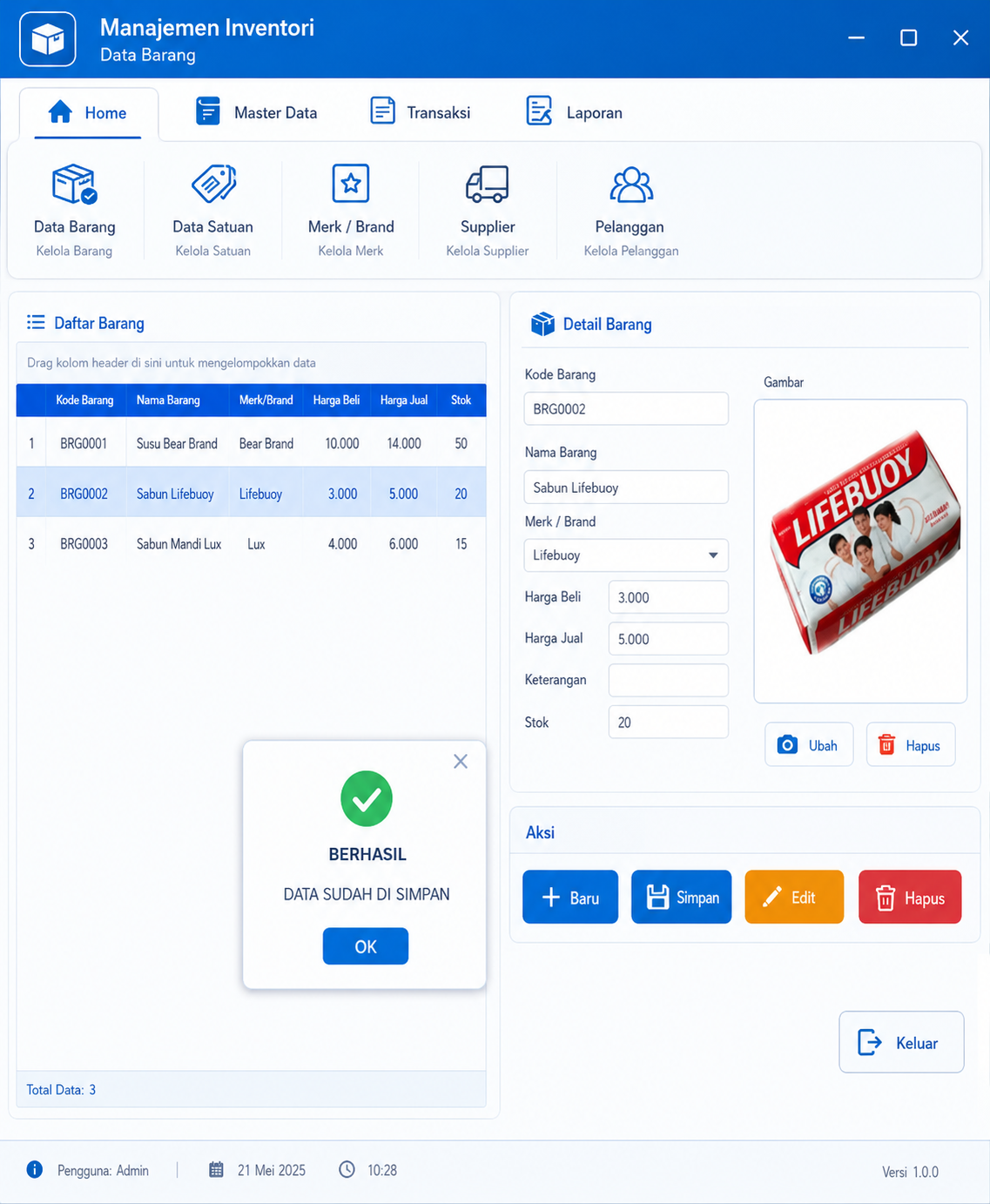Click the Nama Barang input field
990x1204 pixels.
pos(626,488)
